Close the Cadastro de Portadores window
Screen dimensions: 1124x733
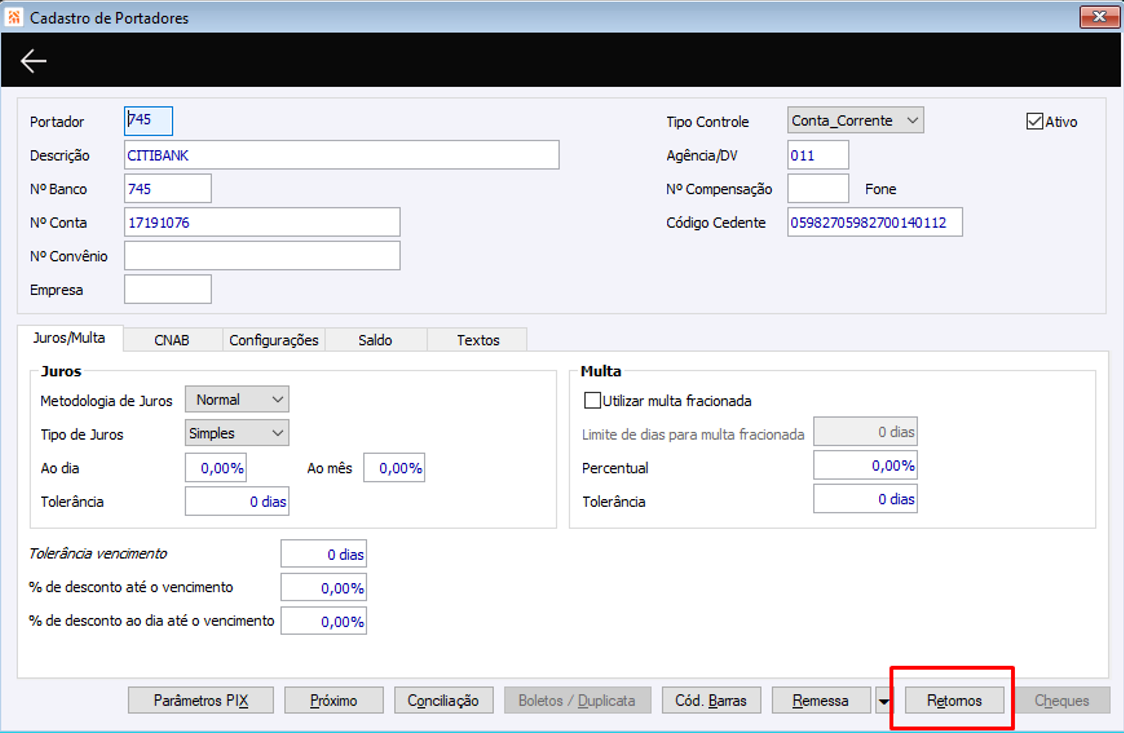click(x=1099, y=16)
